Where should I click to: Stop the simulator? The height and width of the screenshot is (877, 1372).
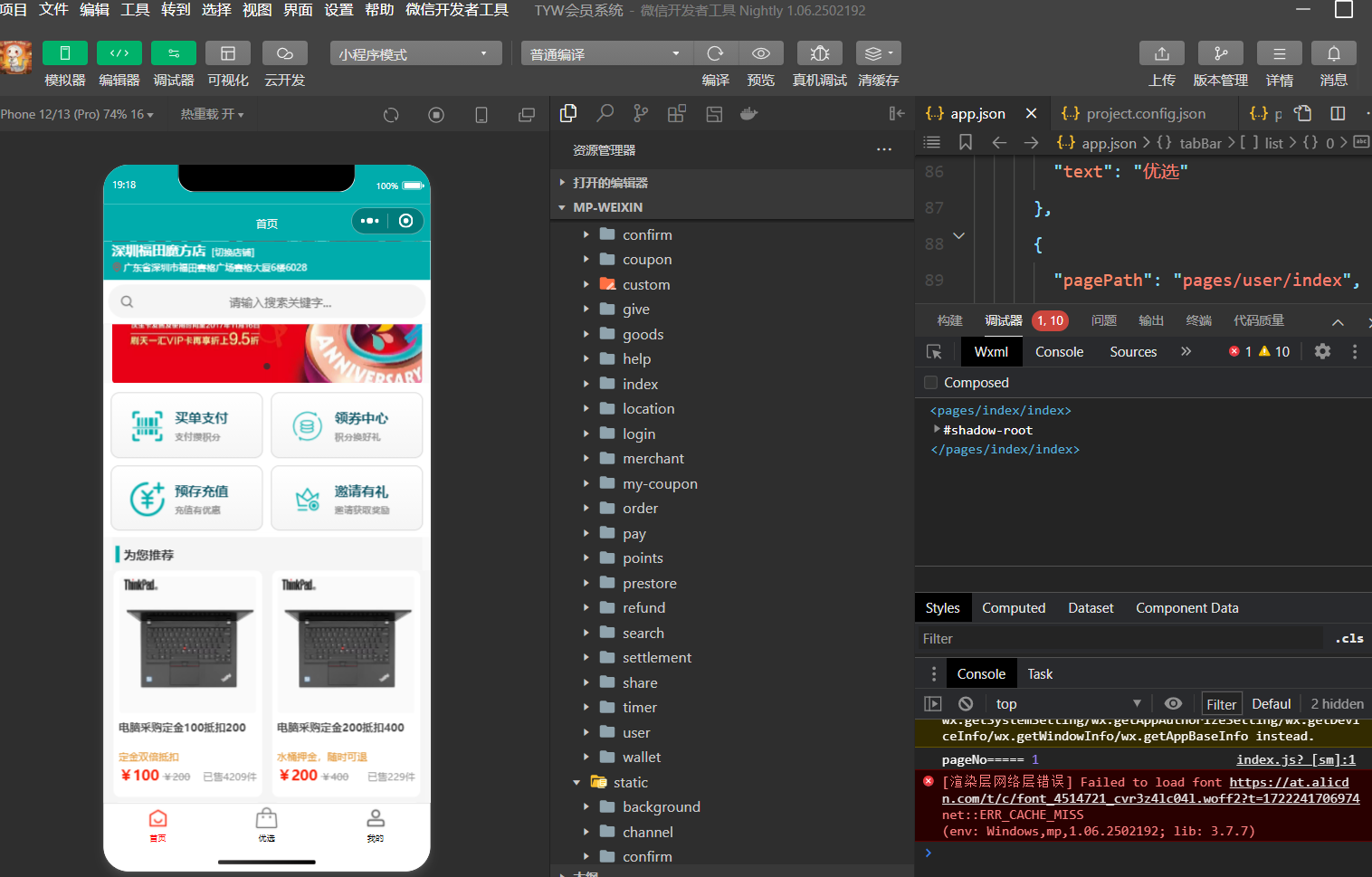coord(436,115)
